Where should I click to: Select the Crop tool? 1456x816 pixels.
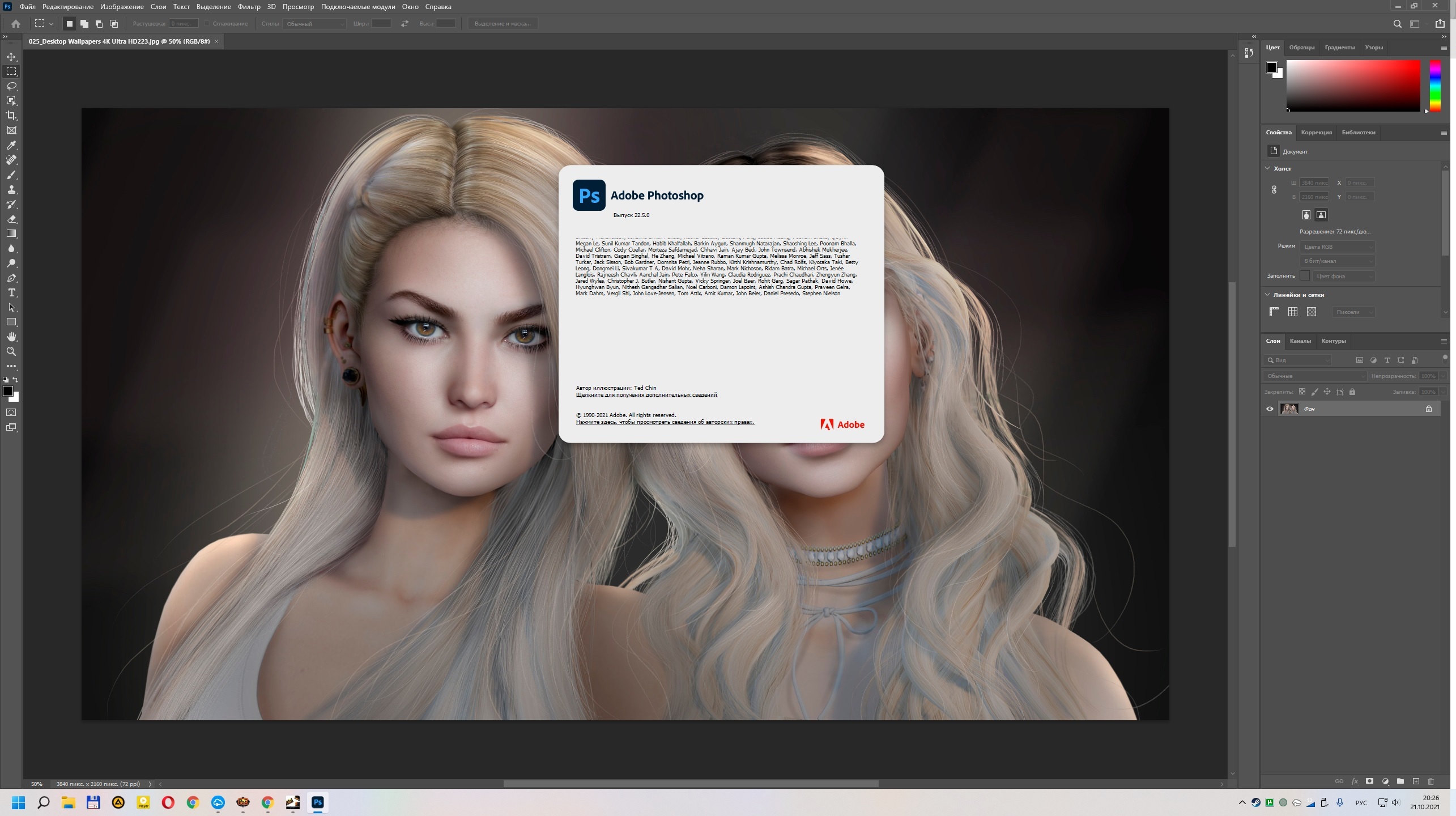coord(11,116)
